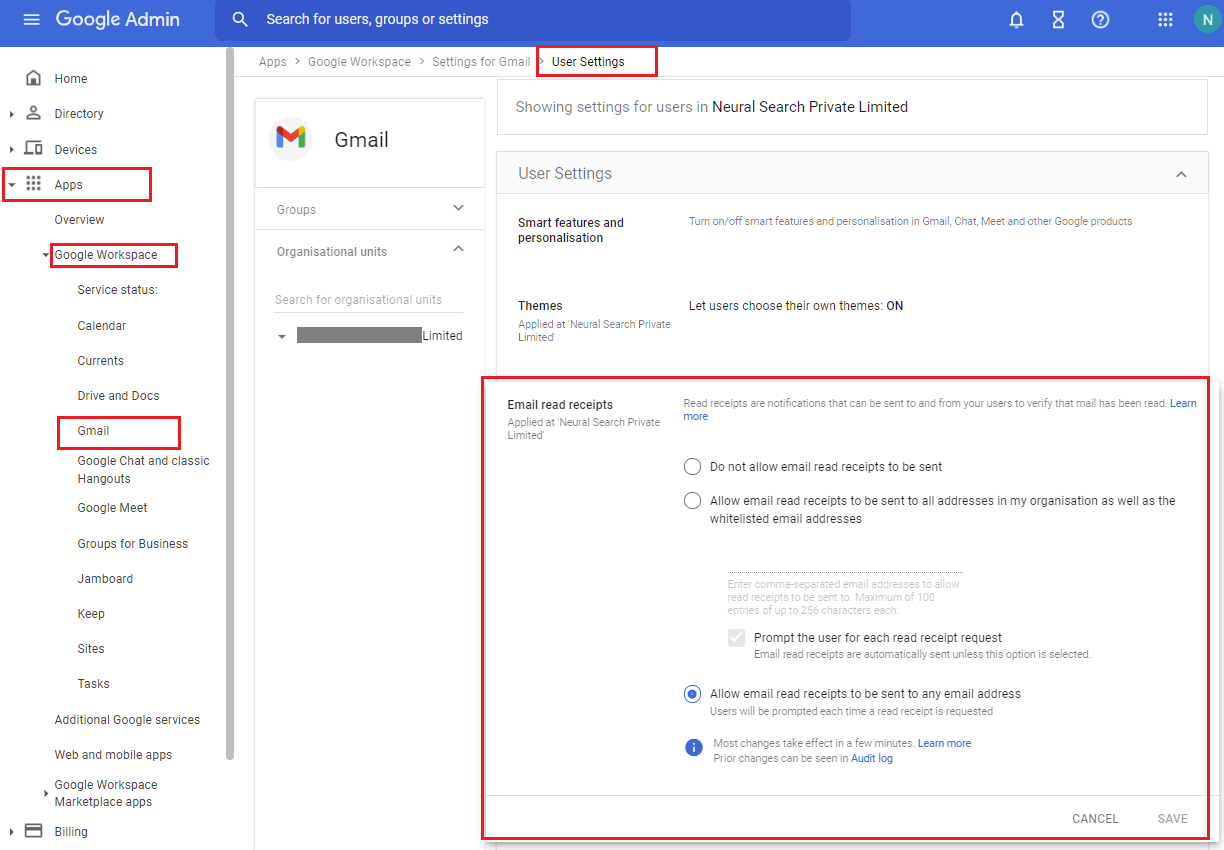1224x850 pixels.
Task: Open the hamburger main menu
Action: pos(32,19)
